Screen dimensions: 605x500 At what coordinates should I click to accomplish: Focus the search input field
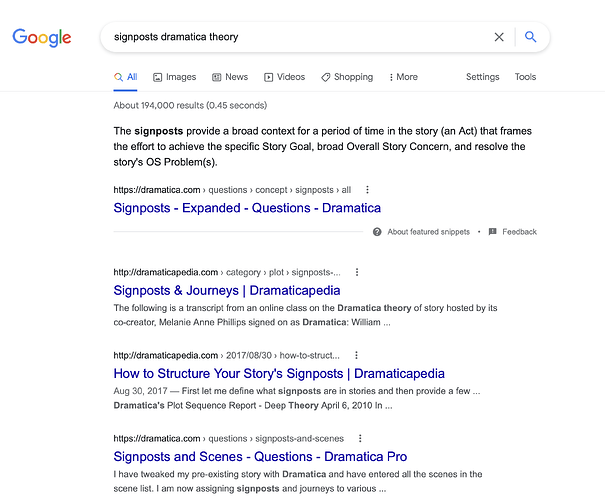click(290, 37)
